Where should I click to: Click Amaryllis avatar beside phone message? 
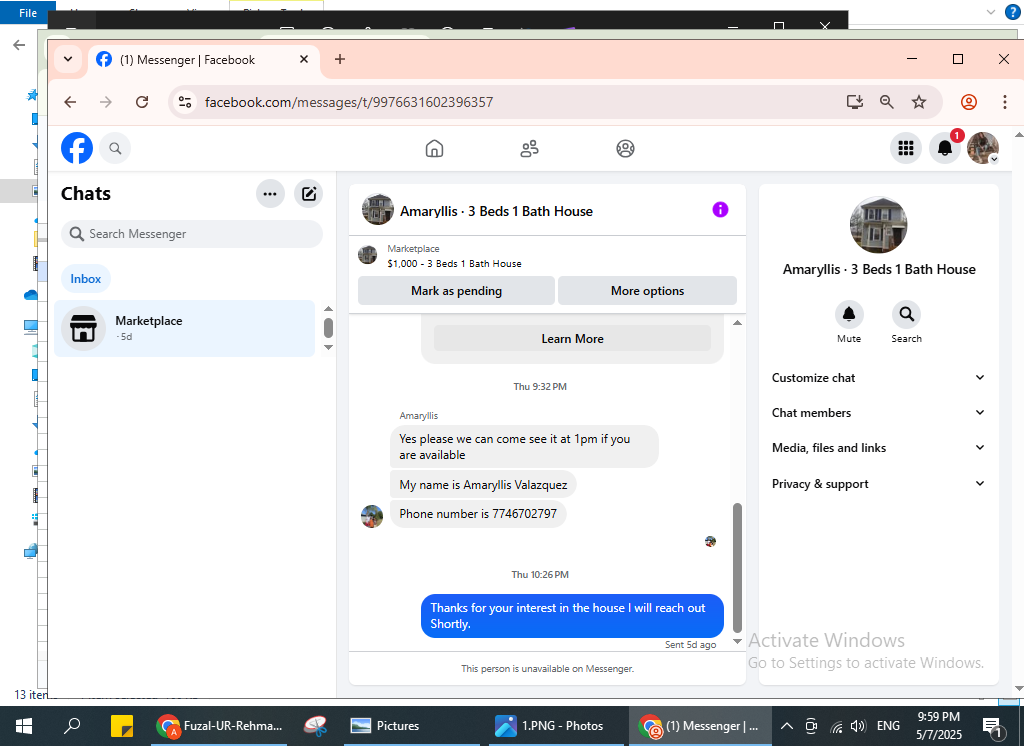[x=372, y=516]
